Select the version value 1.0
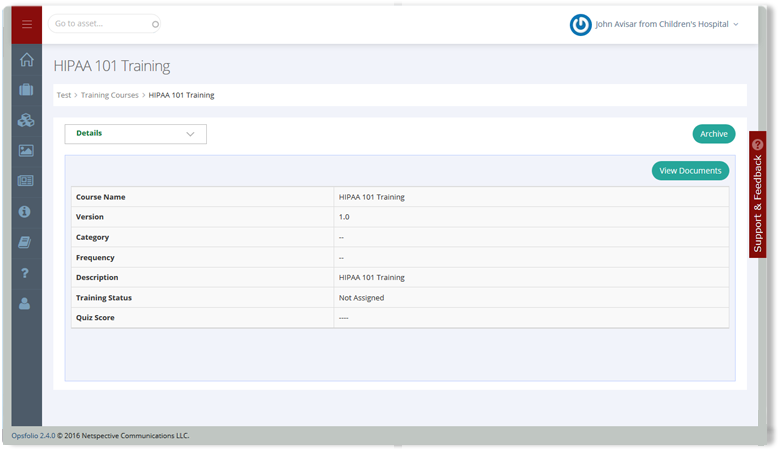780x450 pixels. click(344, 217)
